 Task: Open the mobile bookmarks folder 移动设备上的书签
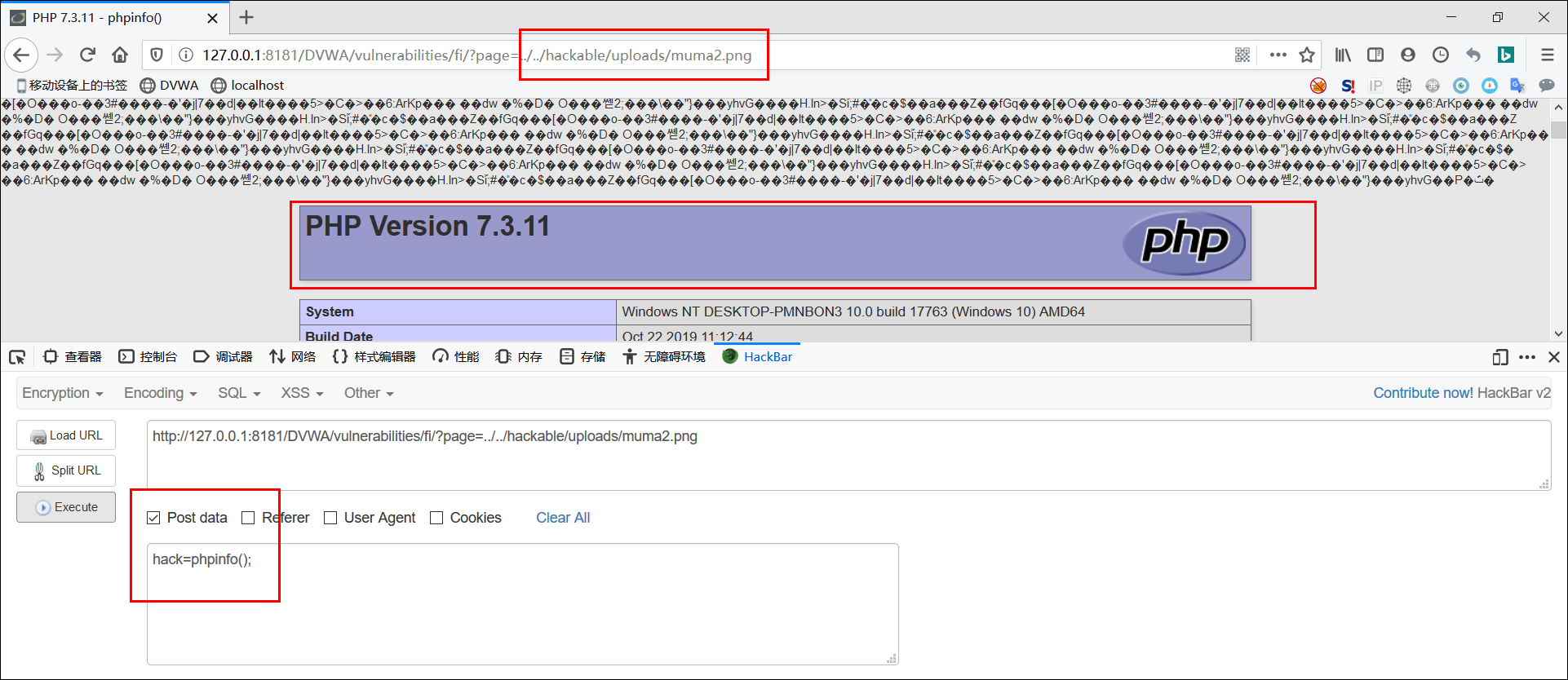click(72, 85)
